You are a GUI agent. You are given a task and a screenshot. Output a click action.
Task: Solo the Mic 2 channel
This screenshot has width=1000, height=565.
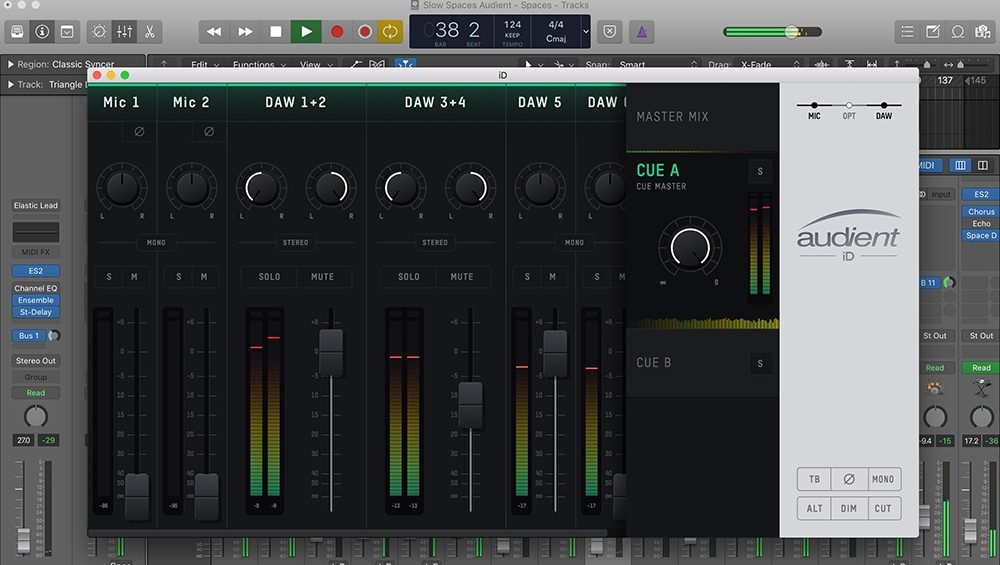179,277
